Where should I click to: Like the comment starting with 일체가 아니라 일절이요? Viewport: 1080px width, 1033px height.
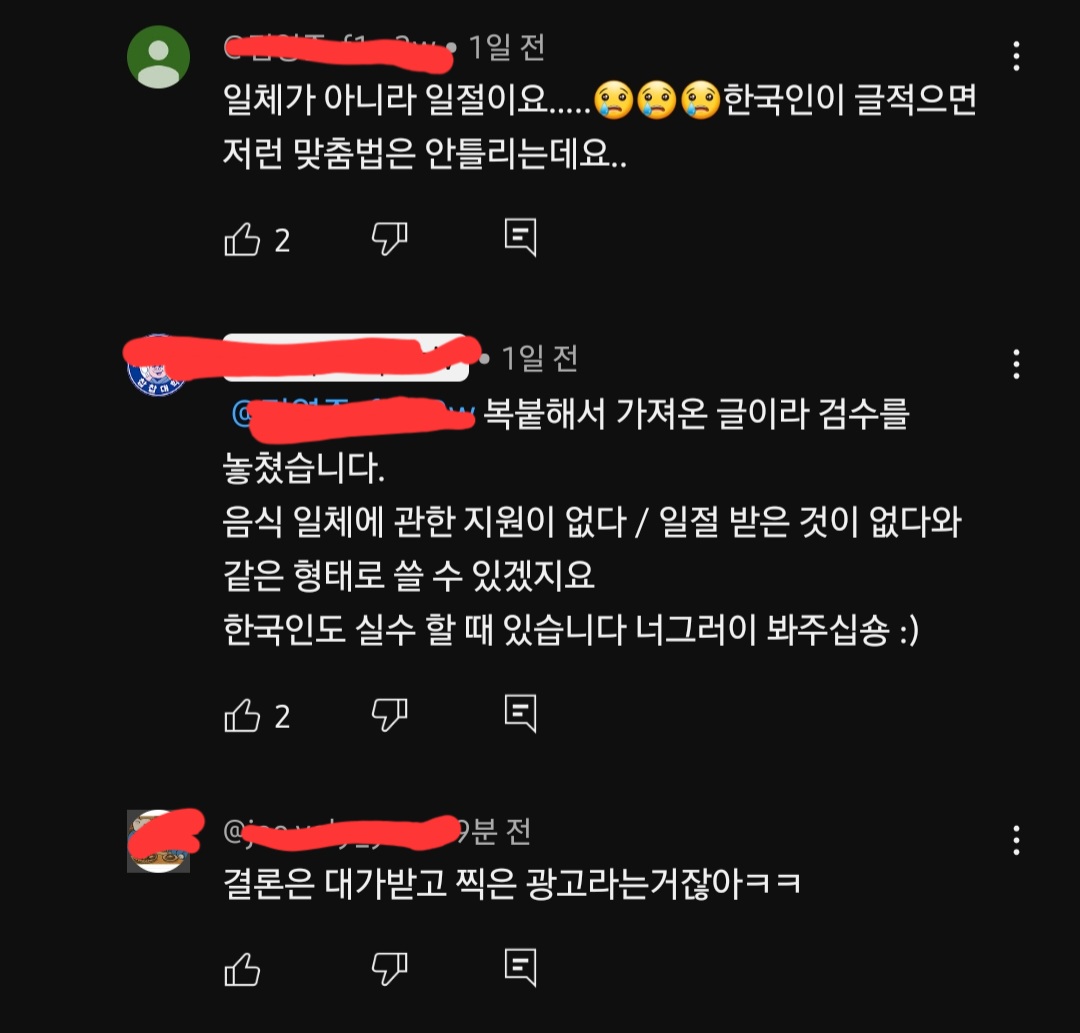pos(242,240)
